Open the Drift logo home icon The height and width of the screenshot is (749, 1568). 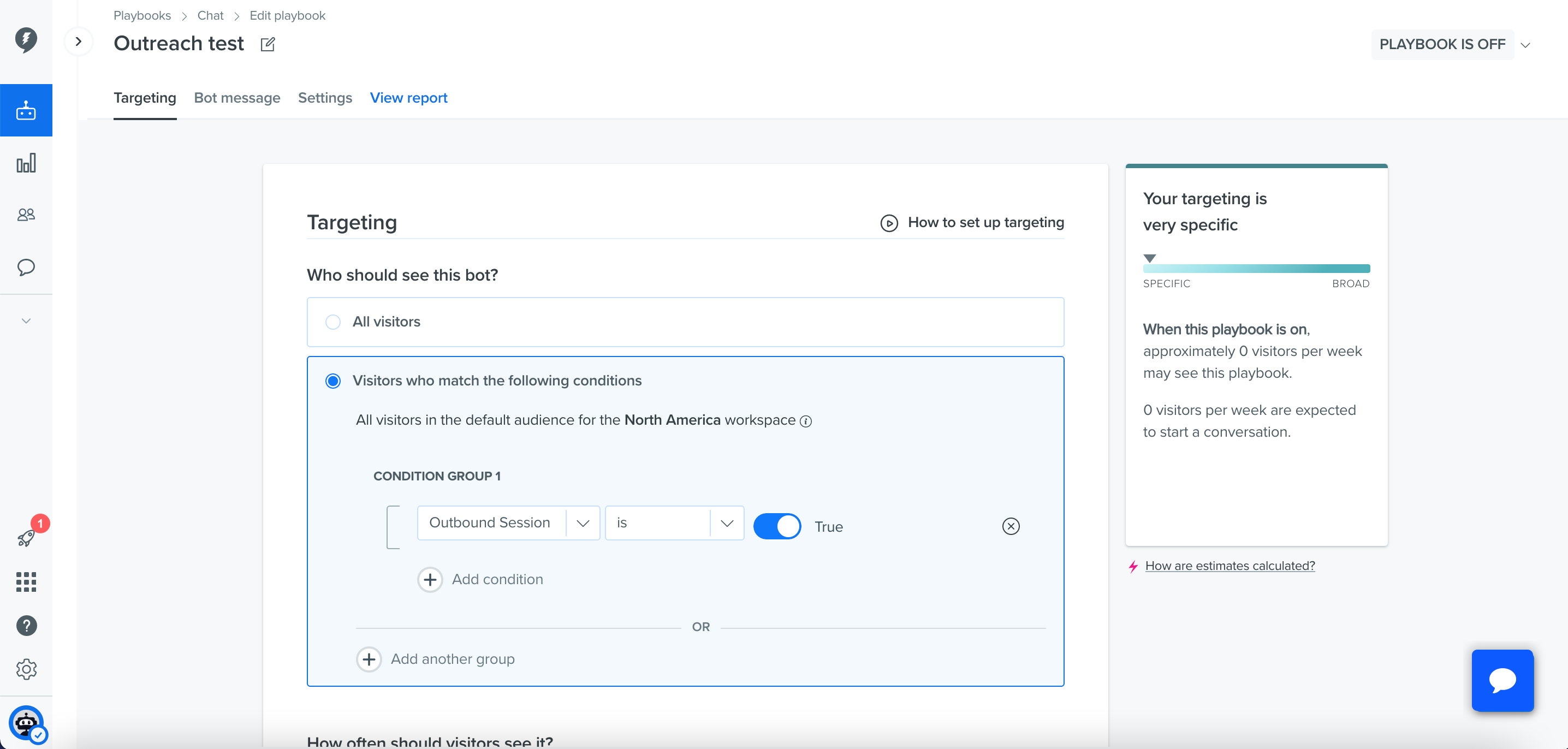26,40
